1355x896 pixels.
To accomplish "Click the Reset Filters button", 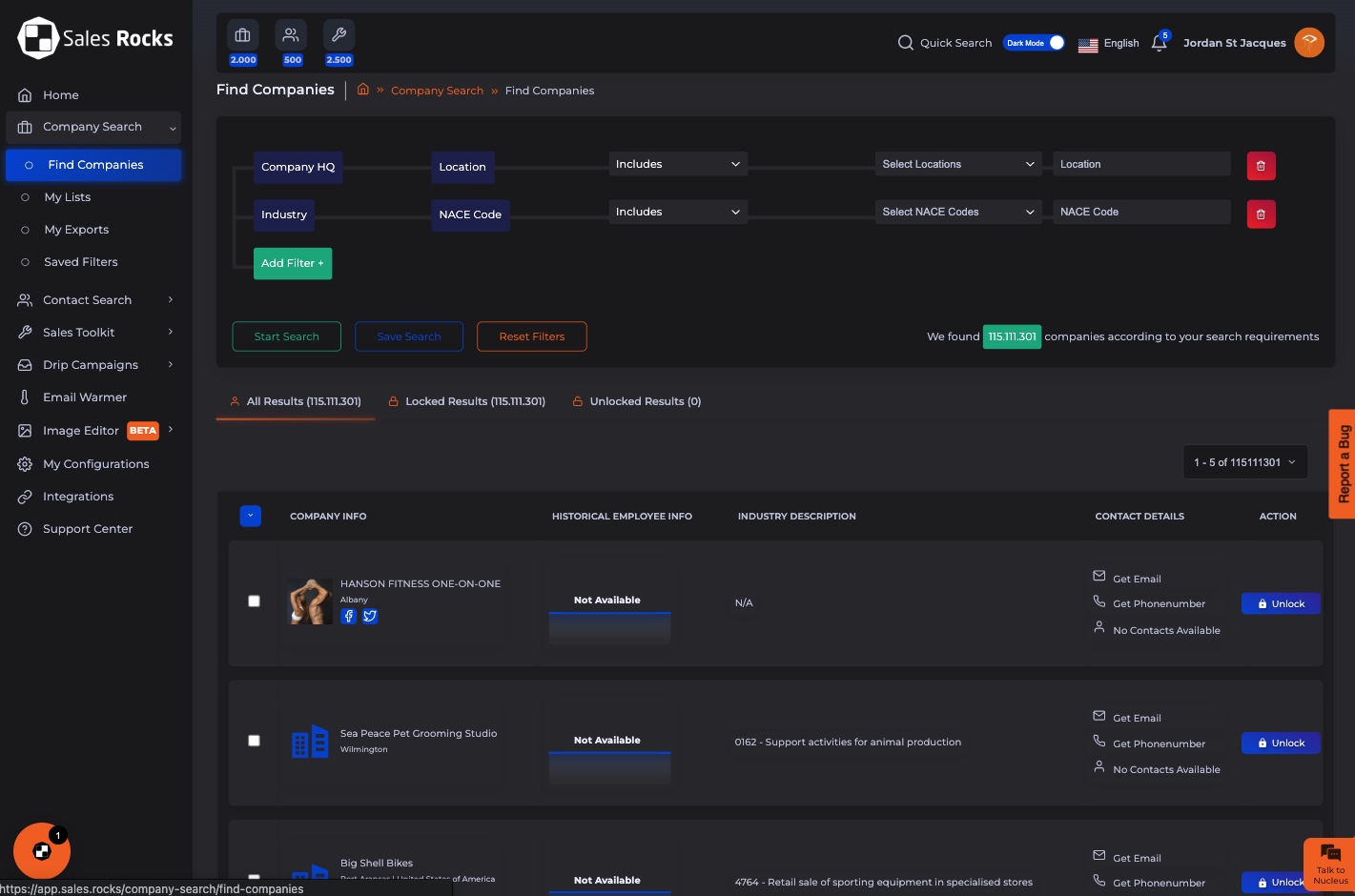I will tap(531, 336).
